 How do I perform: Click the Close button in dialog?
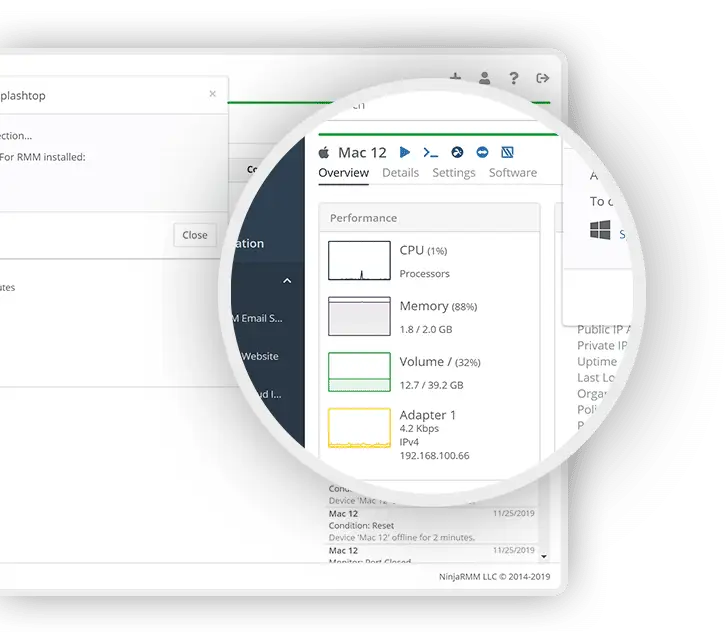(195, 235)
